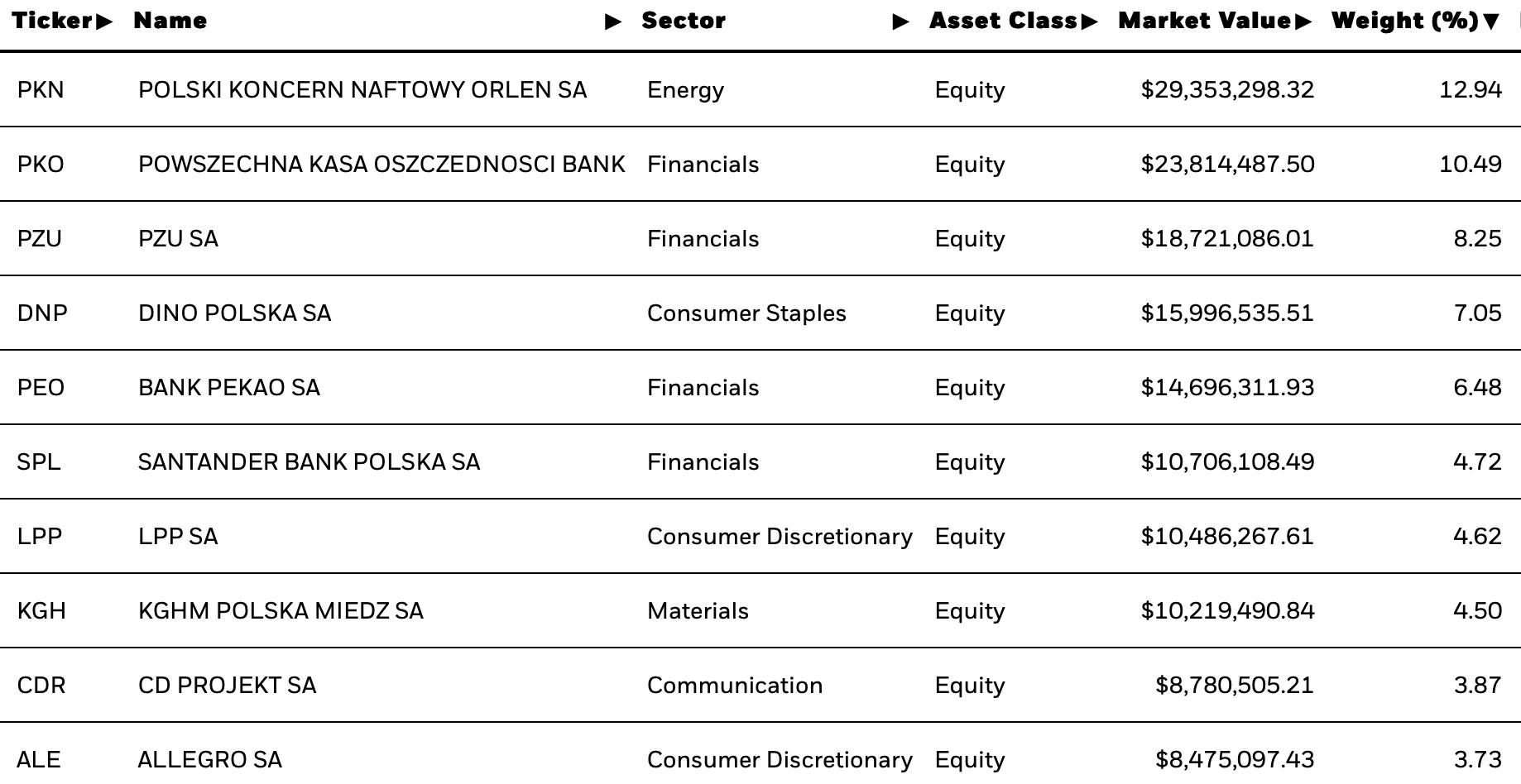This screenshot has width=1521, height=784.
Task: Select CD PROJEKT SA name
Action: [227, 686]
